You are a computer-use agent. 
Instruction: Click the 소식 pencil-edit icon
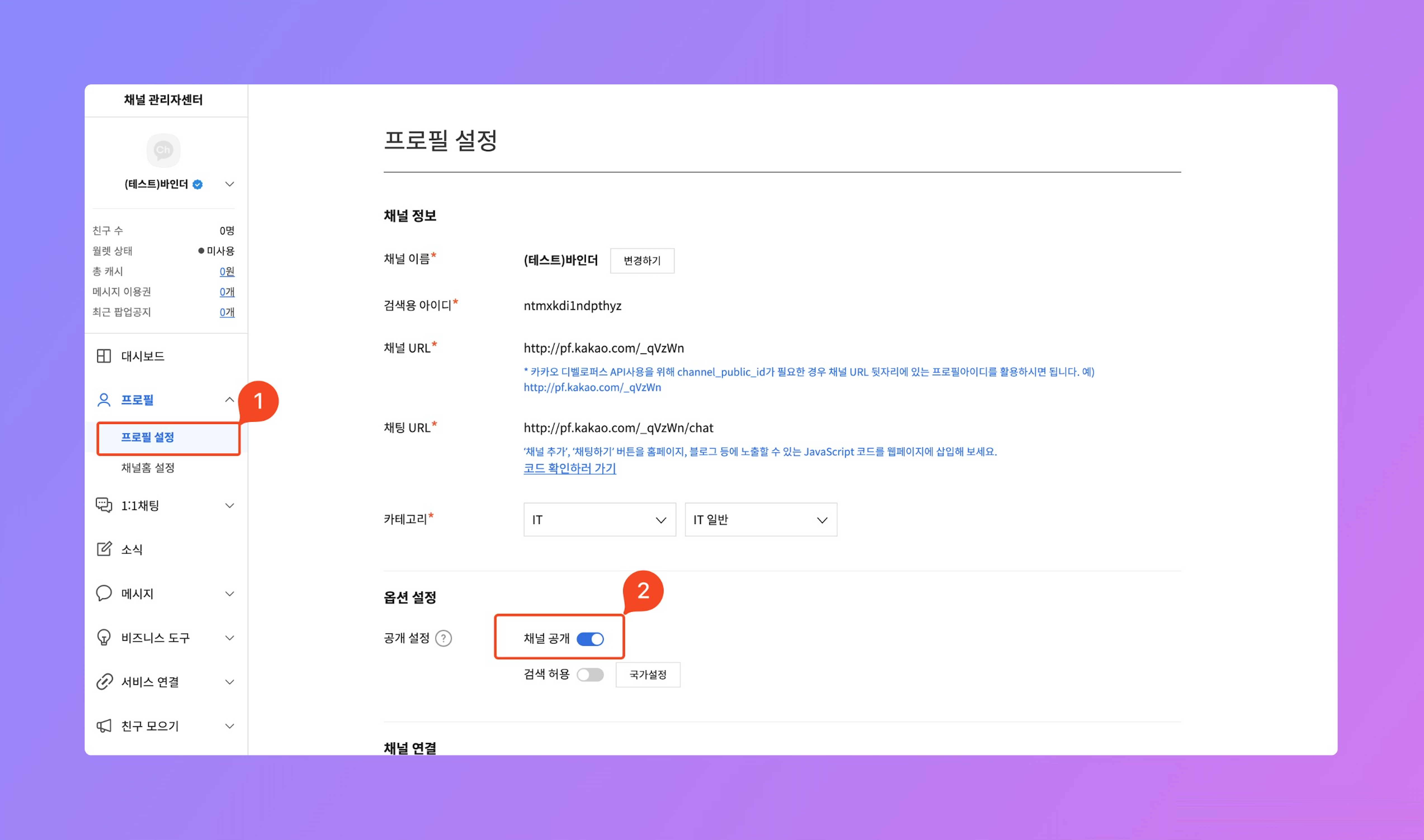103,549
